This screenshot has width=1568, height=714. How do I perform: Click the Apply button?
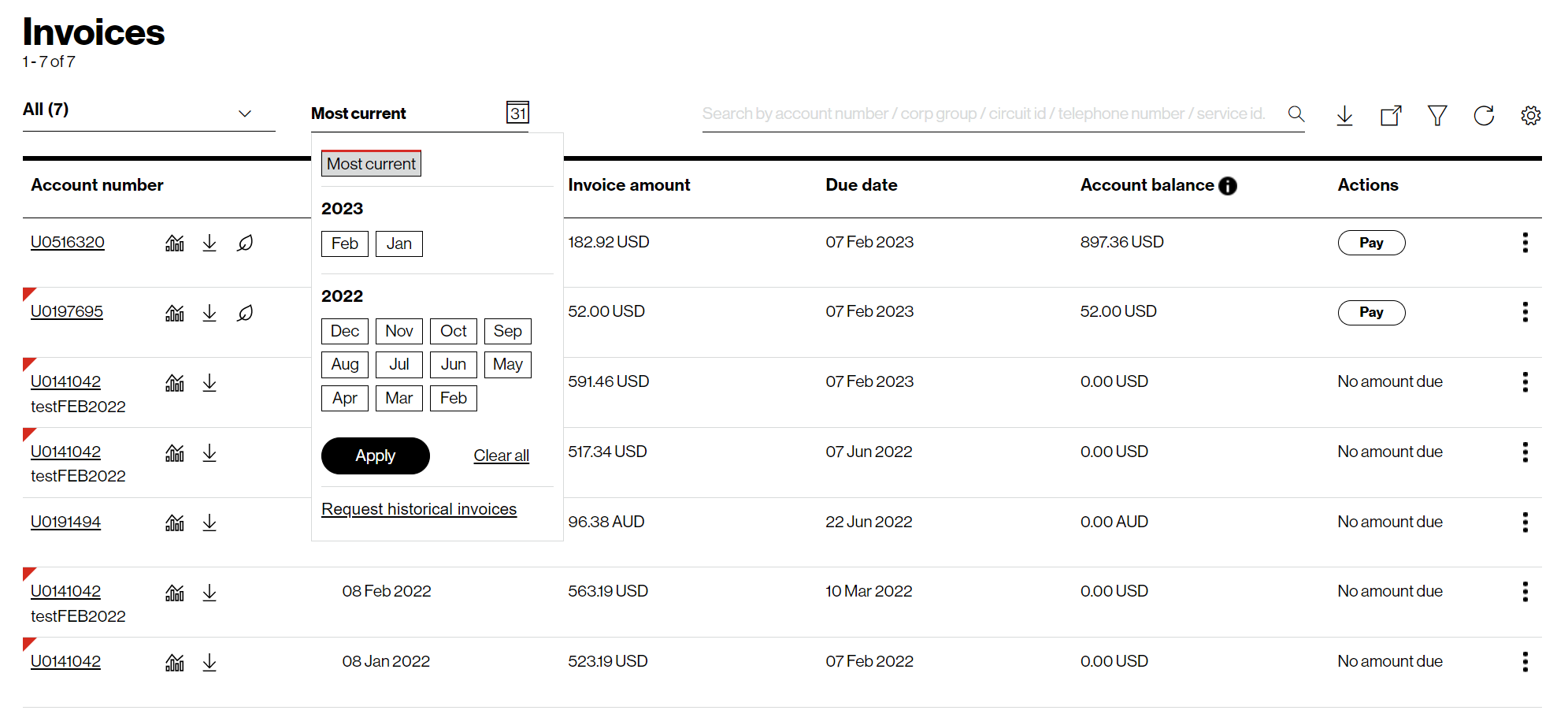click(375, 456)
